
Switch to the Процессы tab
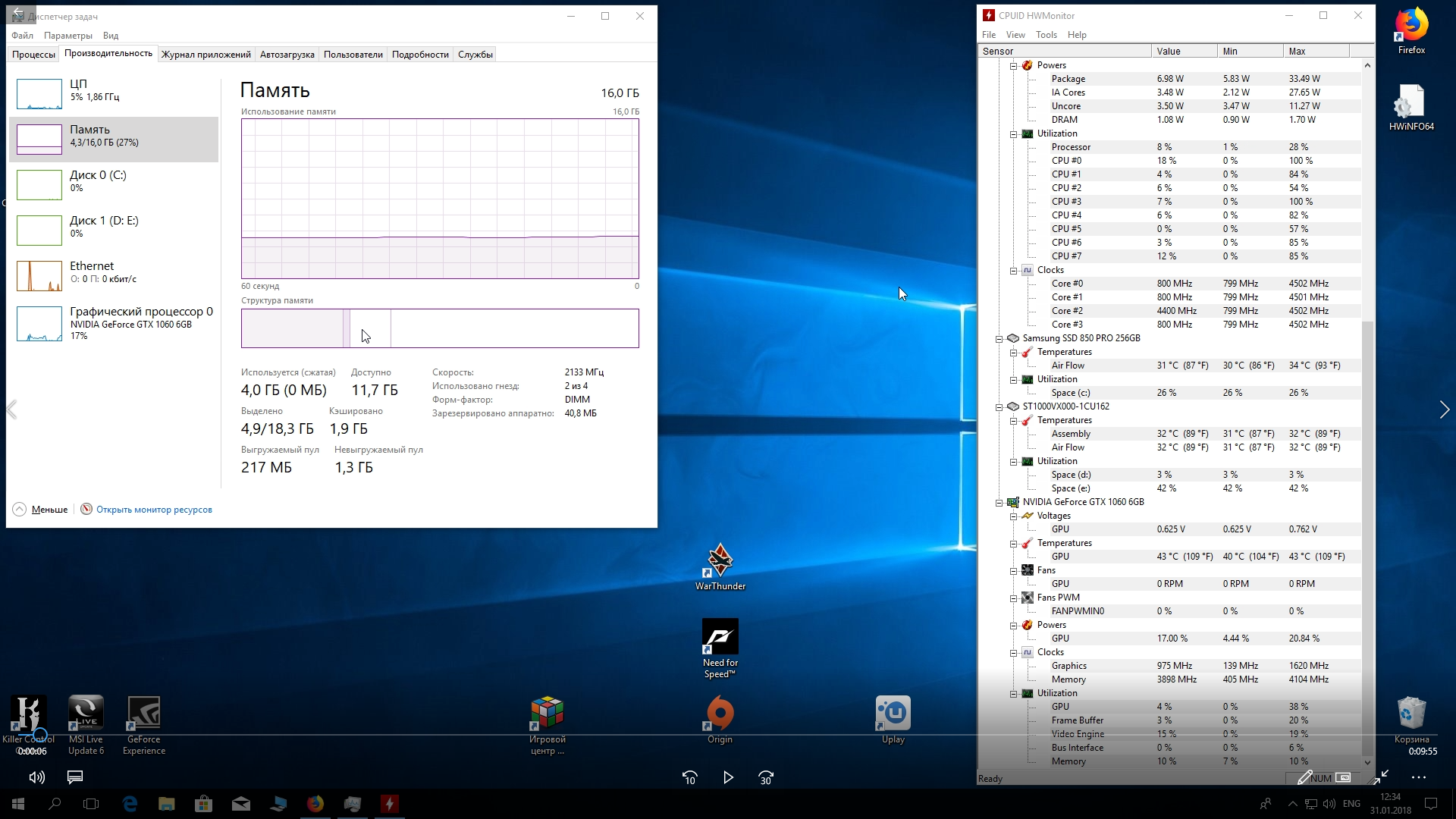(x=33, y=55)
